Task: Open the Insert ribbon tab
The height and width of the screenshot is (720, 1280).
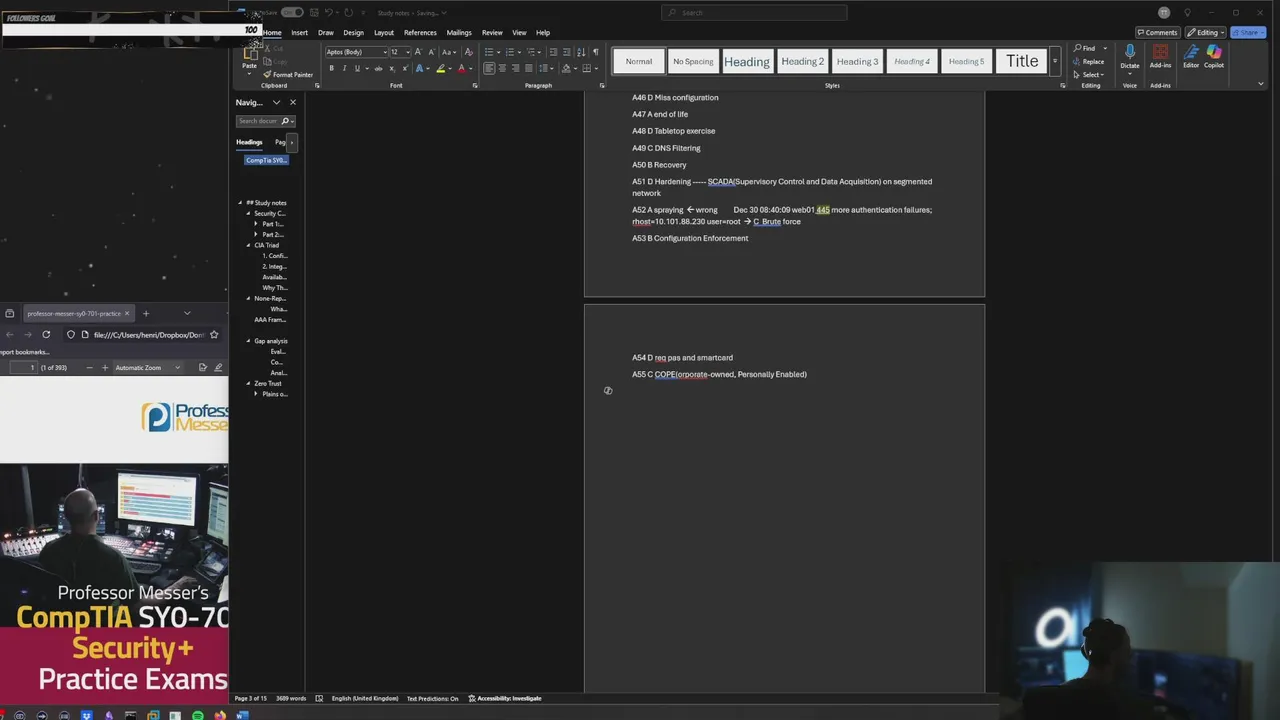Action: [299, 32]
